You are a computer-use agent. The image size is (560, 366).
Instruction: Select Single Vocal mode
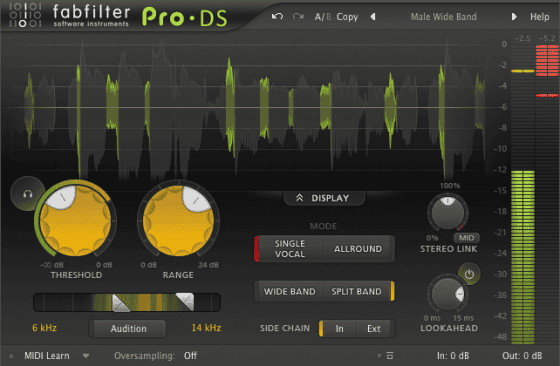(290, 249)
